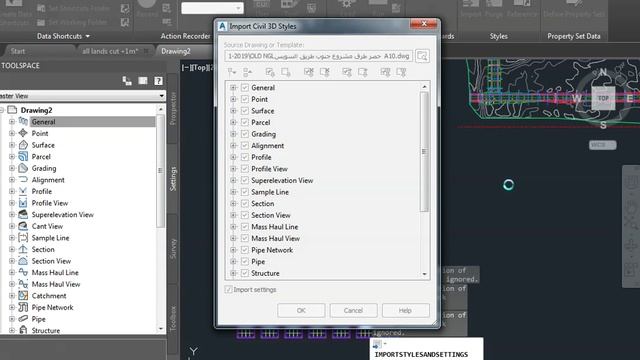The width and height of the screenshot is (640, 360).
Task: Uncheck the Surface styles checkbox
Action: [245, 111]
